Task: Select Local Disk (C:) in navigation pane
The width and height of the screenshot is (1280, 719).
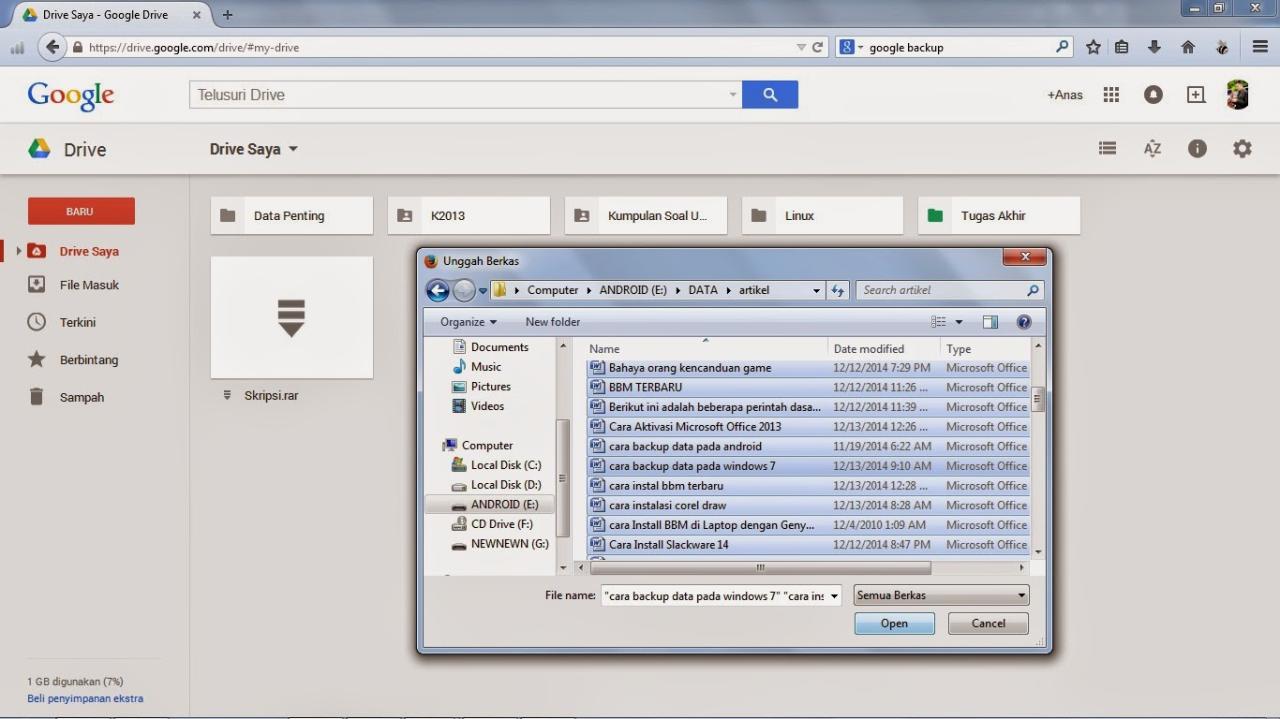Action: 497,465
